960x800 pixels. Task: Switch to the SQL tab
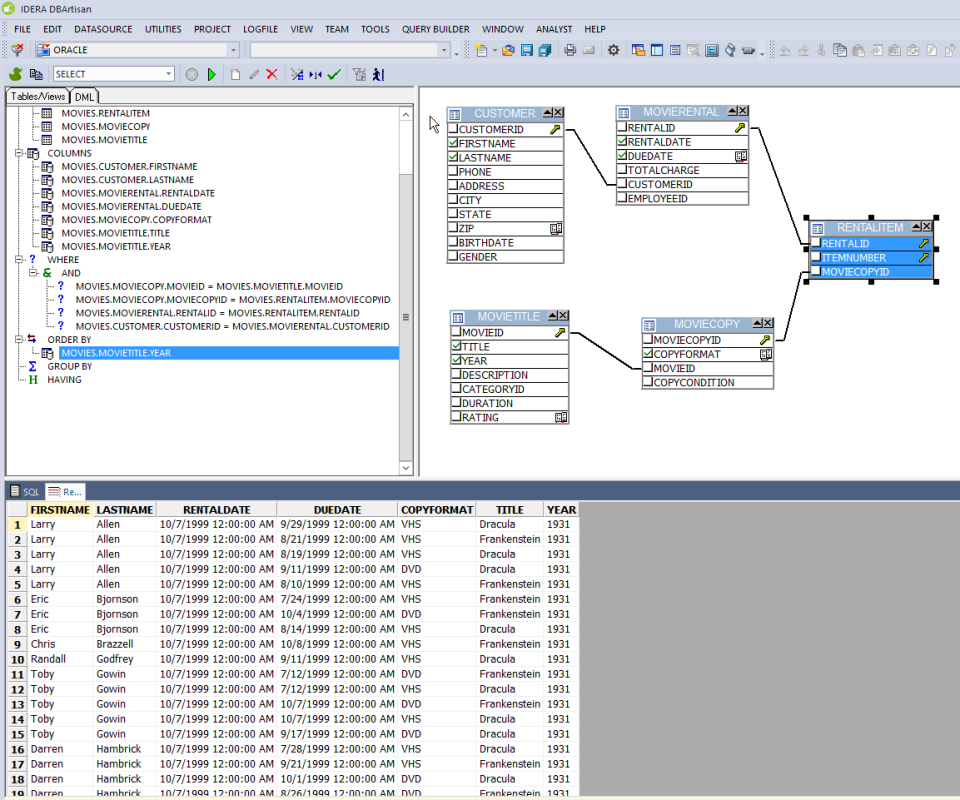click(25, 492)
